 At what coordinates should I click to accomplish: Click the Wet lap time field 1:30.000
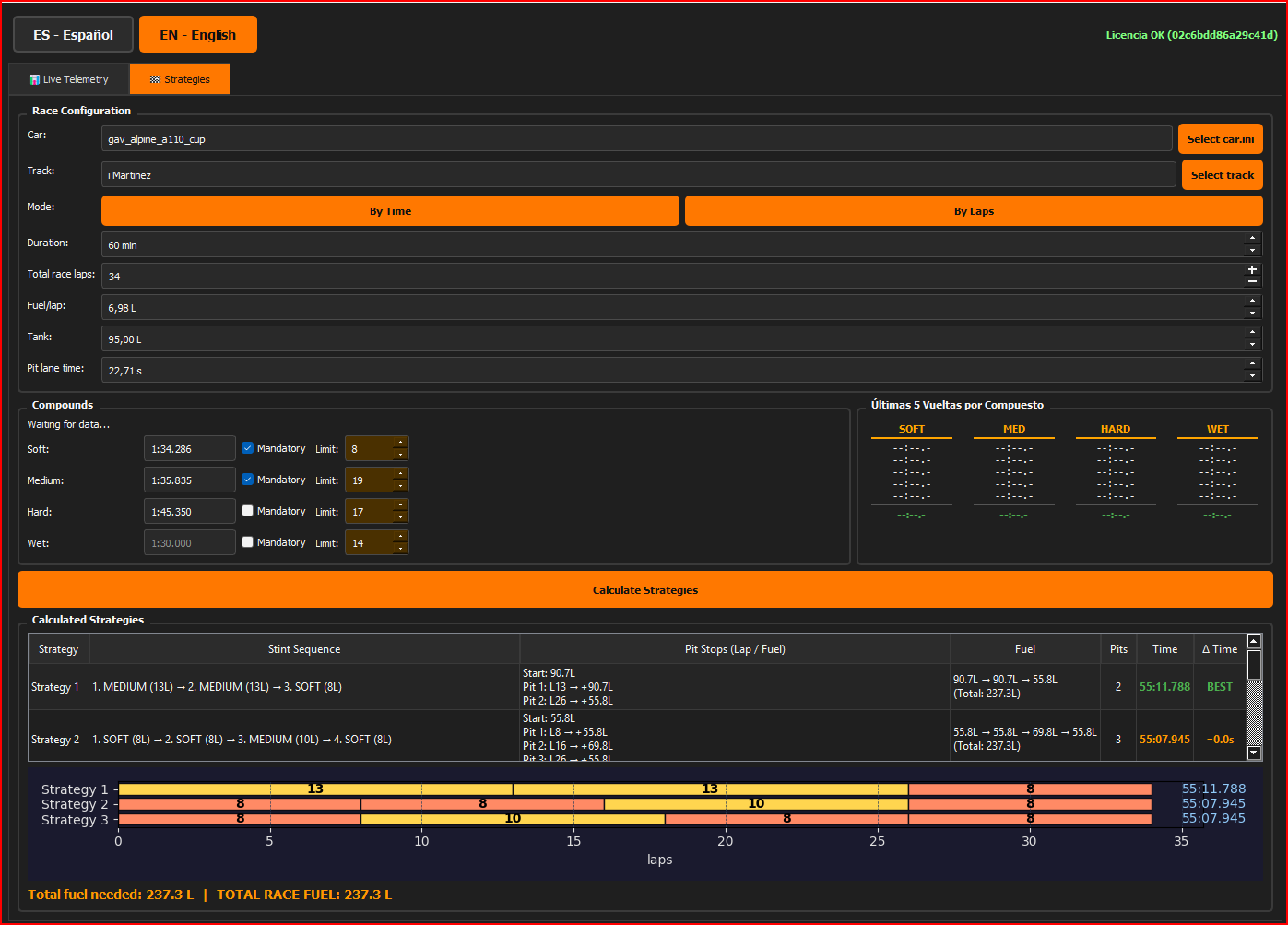point(190,543)
